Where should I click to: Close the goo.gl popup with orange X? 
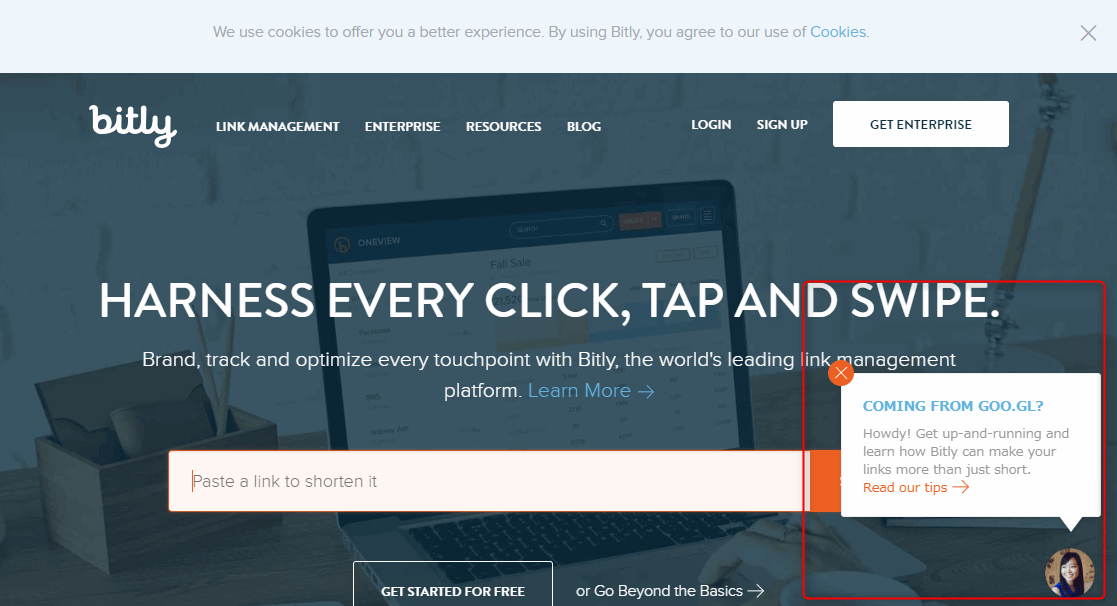(841, 373)
